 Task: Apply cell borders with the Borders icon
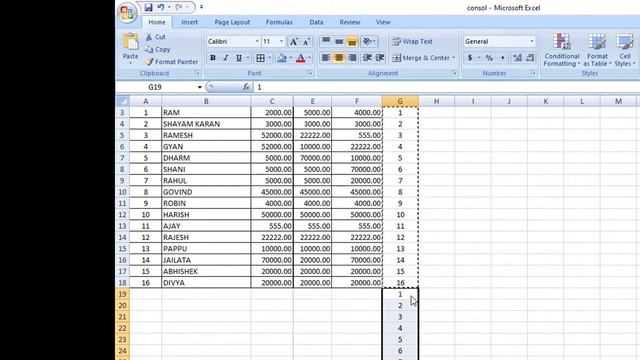[x=260, y=58]
